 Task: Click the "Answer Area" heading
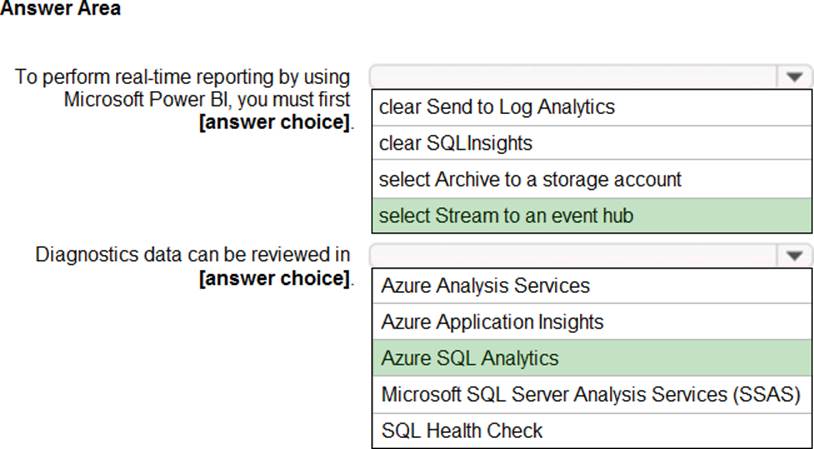(x=60, y=9)
